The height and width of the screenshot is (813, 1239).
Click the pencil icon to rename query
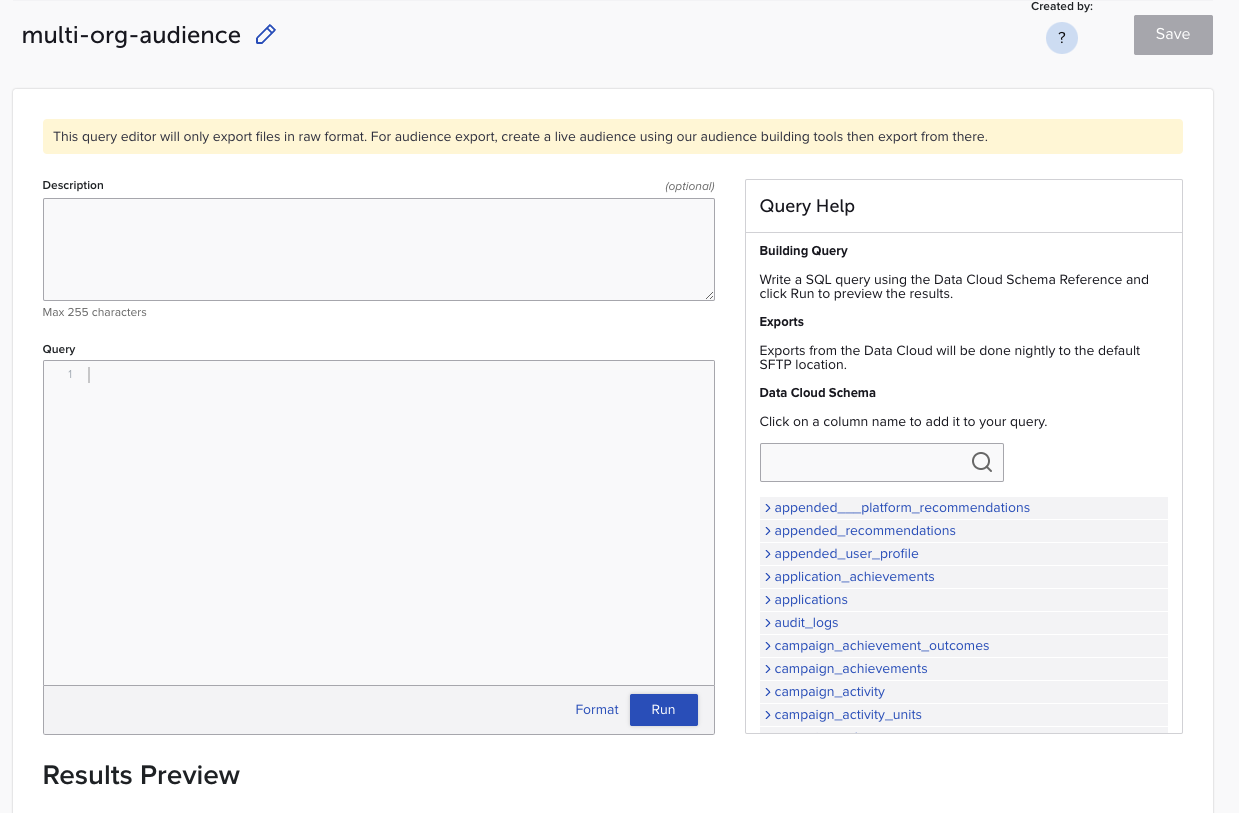pos(265,35)
